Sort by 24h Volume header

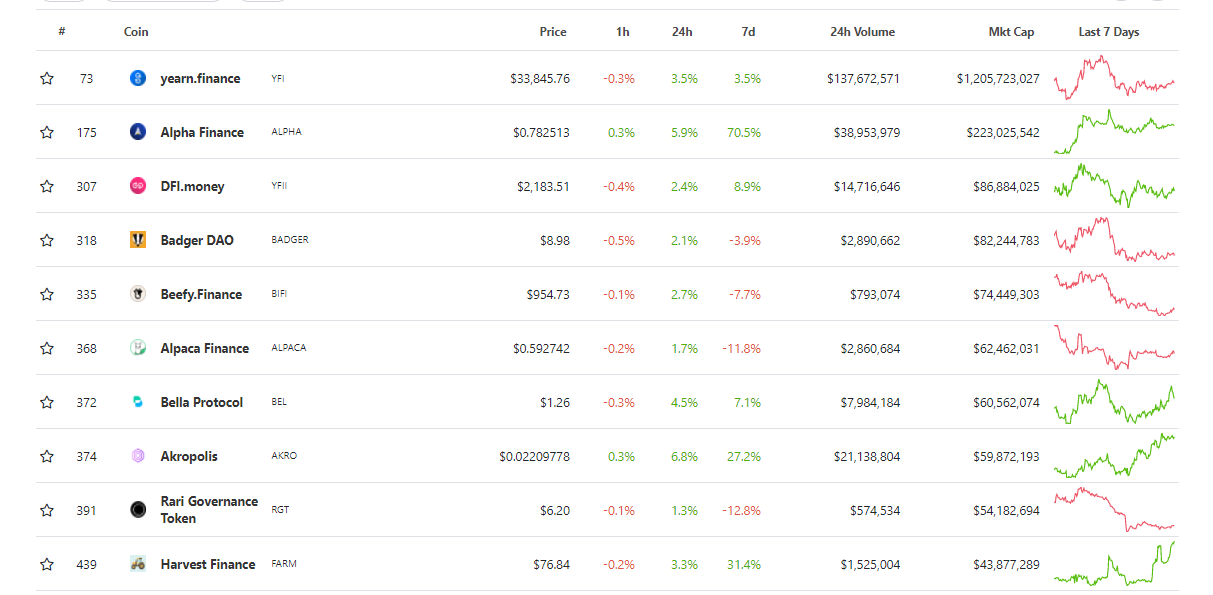(x=862, y=32)
